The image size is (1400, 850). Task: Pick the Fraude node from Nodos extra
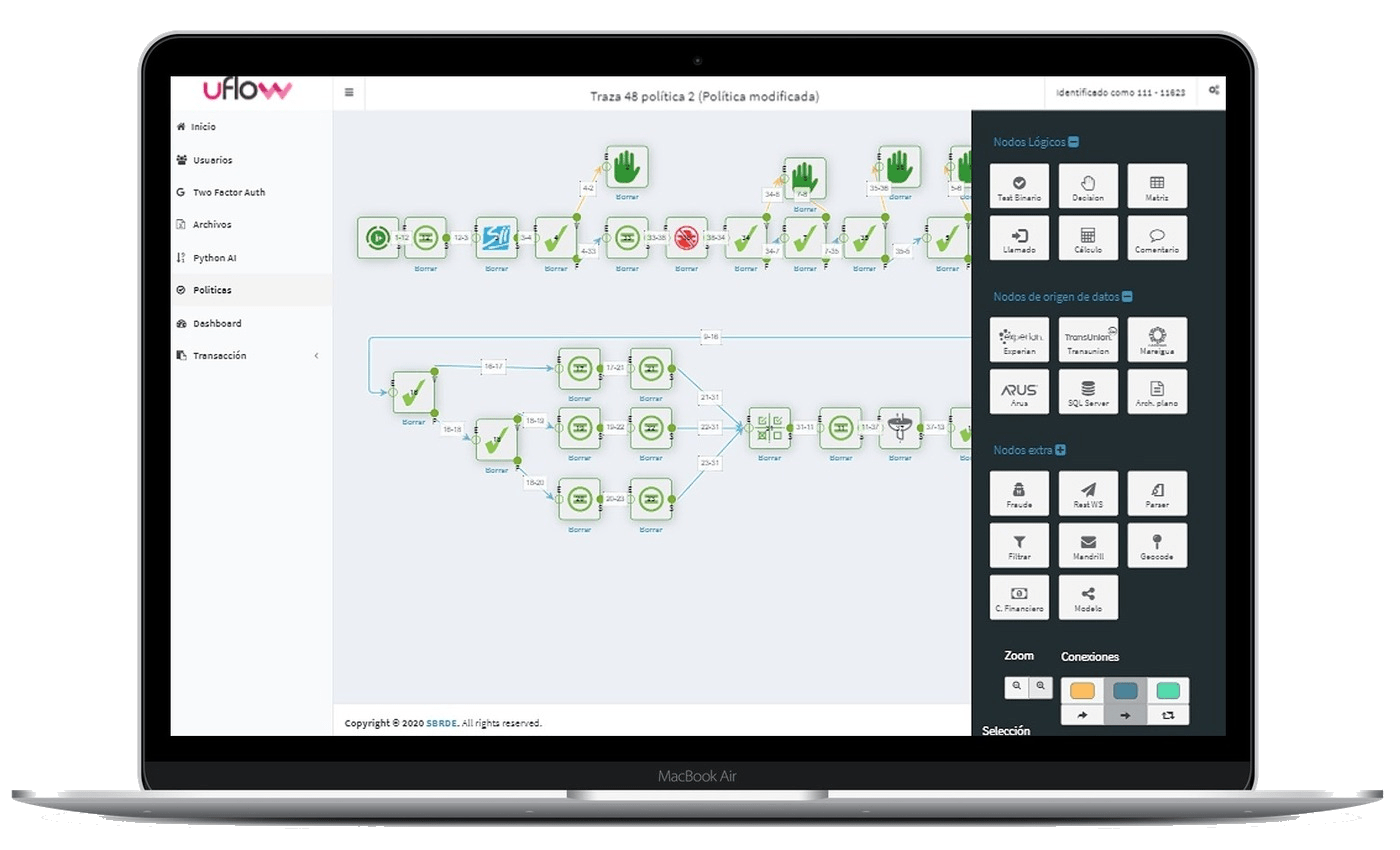point(1019,492)
